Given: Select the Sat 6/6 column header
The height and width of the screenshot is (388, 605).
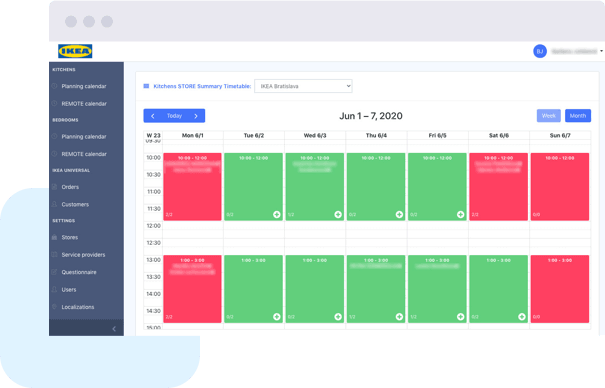Looking at the screenshot, I should [499, 135].
